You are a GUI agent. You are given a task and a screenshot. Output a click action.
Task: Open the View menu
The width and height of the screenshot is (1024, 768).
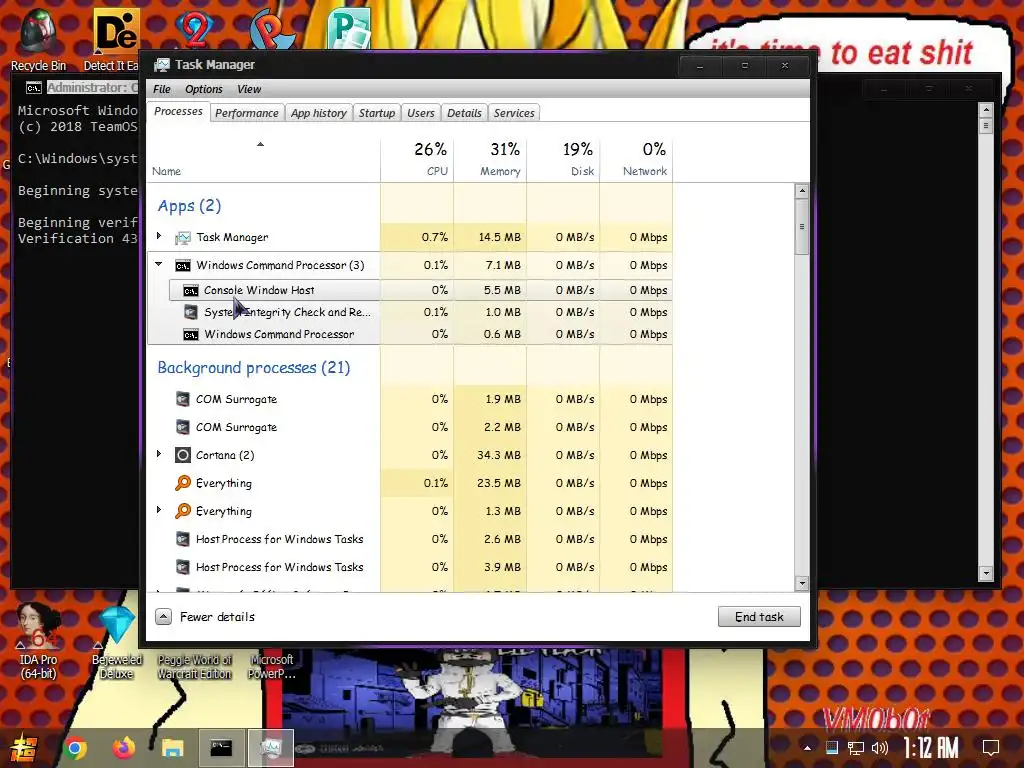click(x=249, y=89)
